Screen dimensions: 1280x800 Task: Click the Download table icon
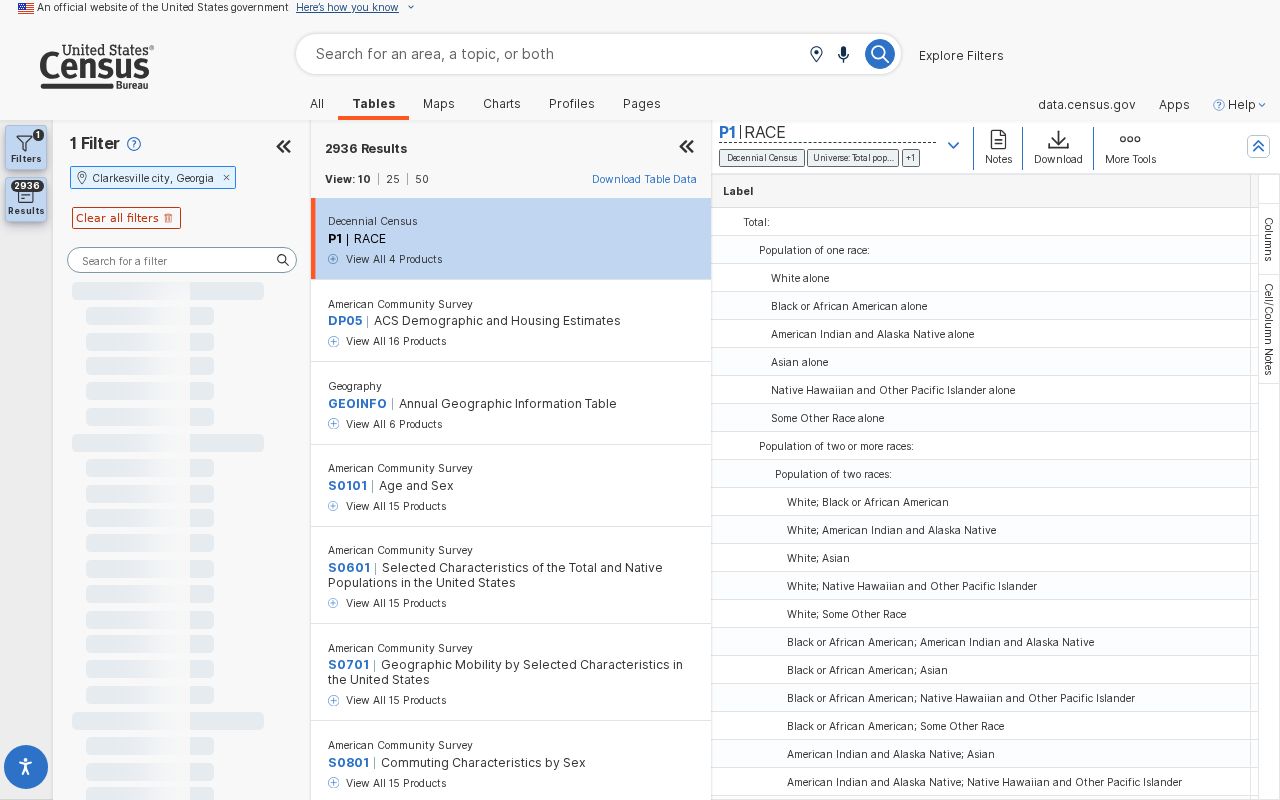[1058, 147]
